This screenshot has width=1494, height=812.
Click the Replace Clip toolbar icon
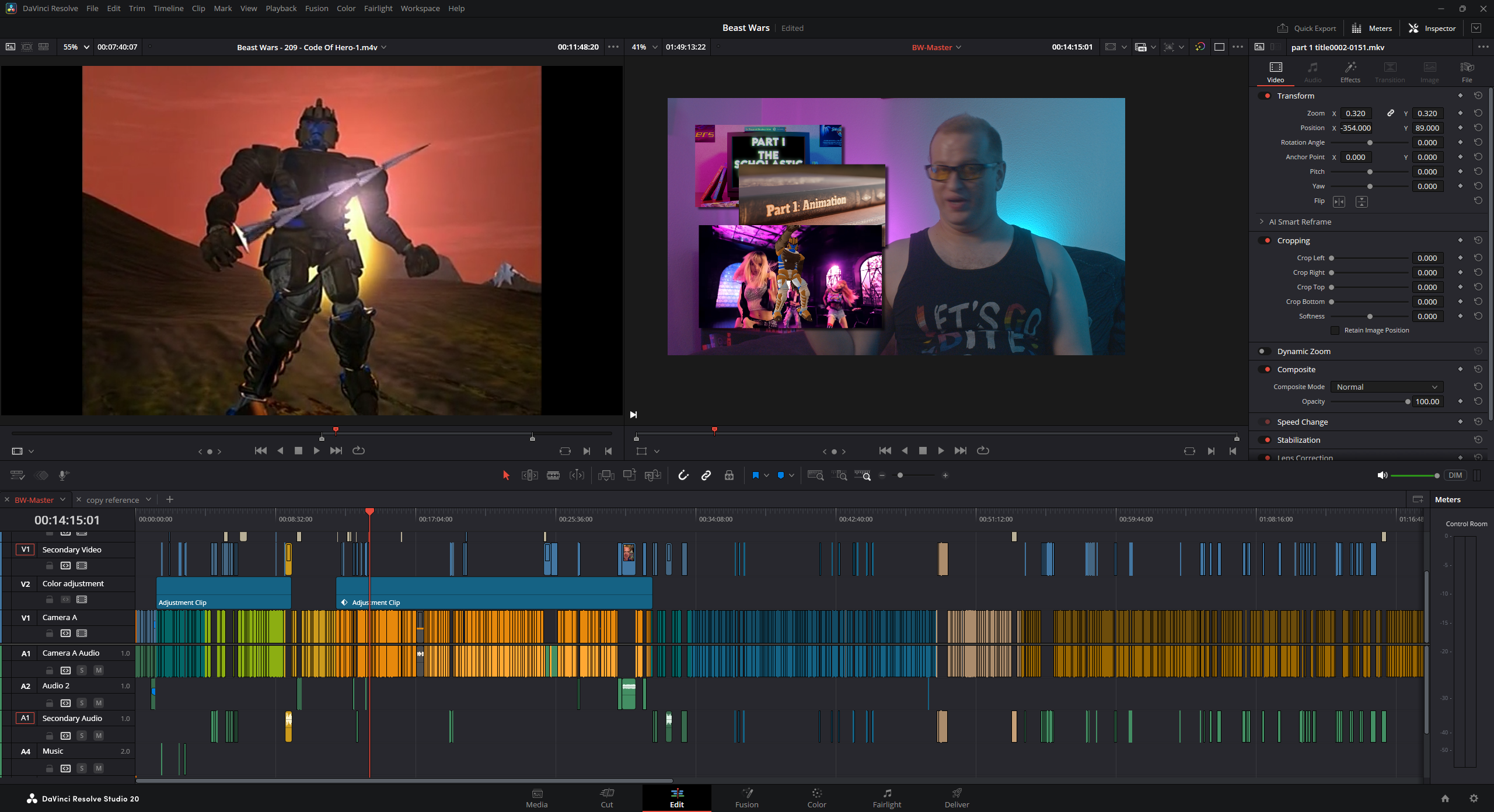click(x=652, y=475)
